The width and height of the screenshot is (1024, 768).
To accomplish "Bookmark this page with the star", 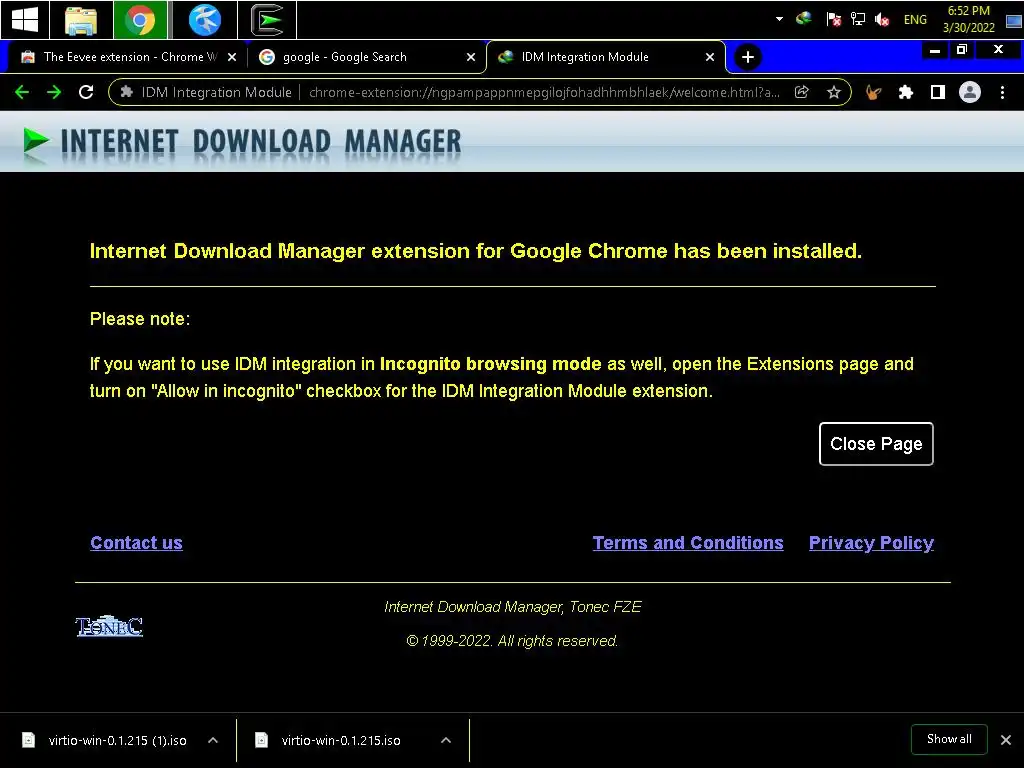I will 834,92.
